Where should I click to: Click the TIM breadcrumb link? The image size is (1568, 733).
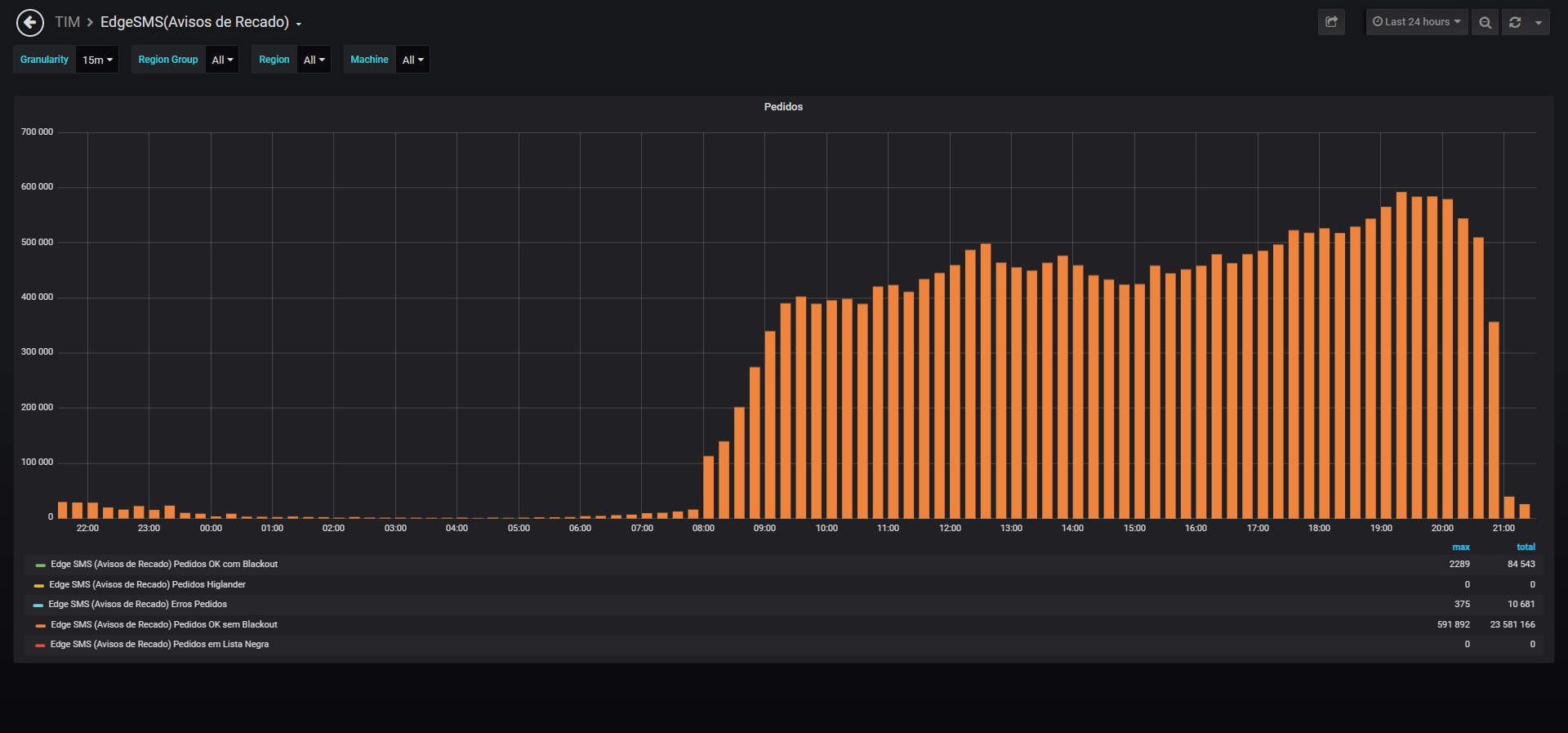coord(67,22)
